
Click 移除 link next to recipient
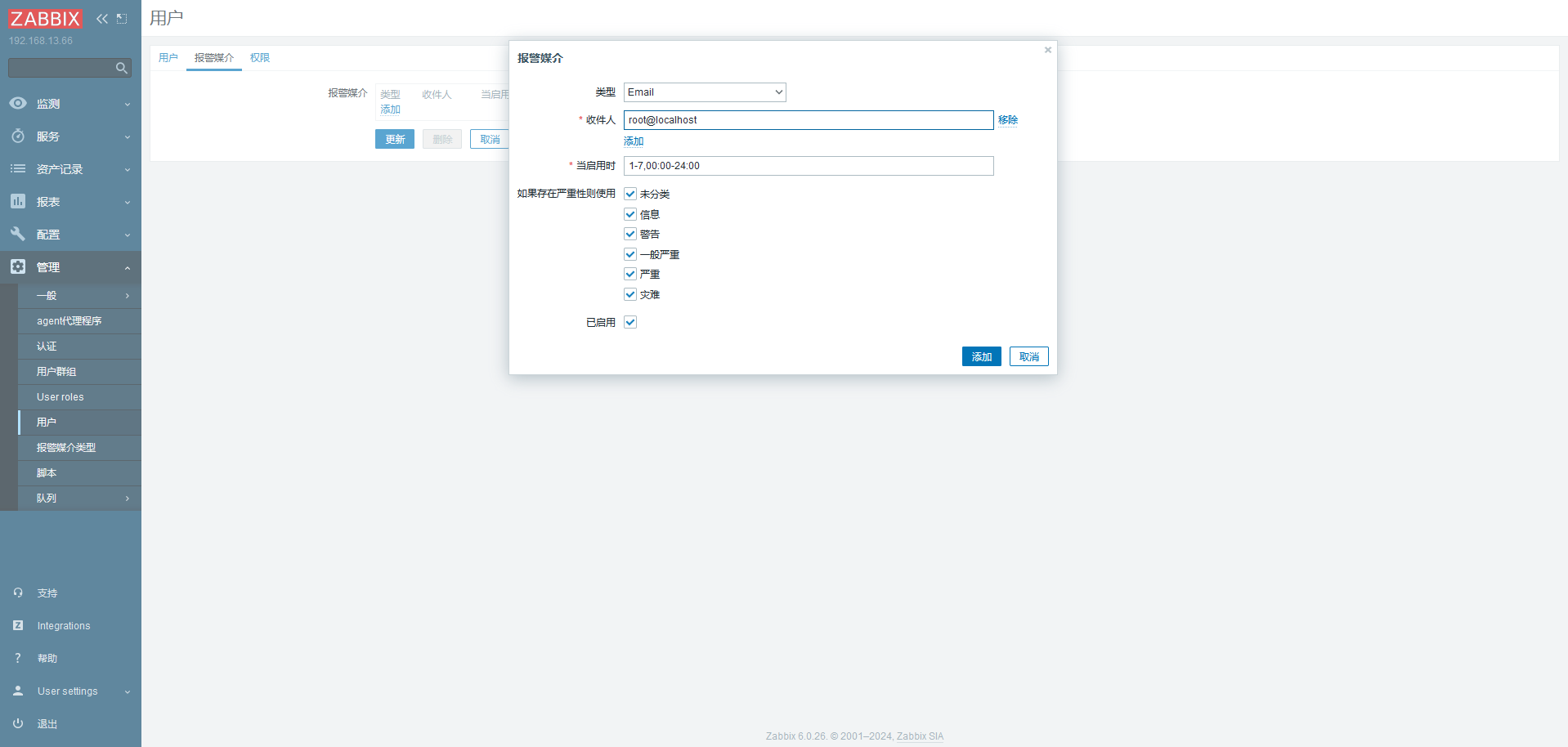point(1007,120)
